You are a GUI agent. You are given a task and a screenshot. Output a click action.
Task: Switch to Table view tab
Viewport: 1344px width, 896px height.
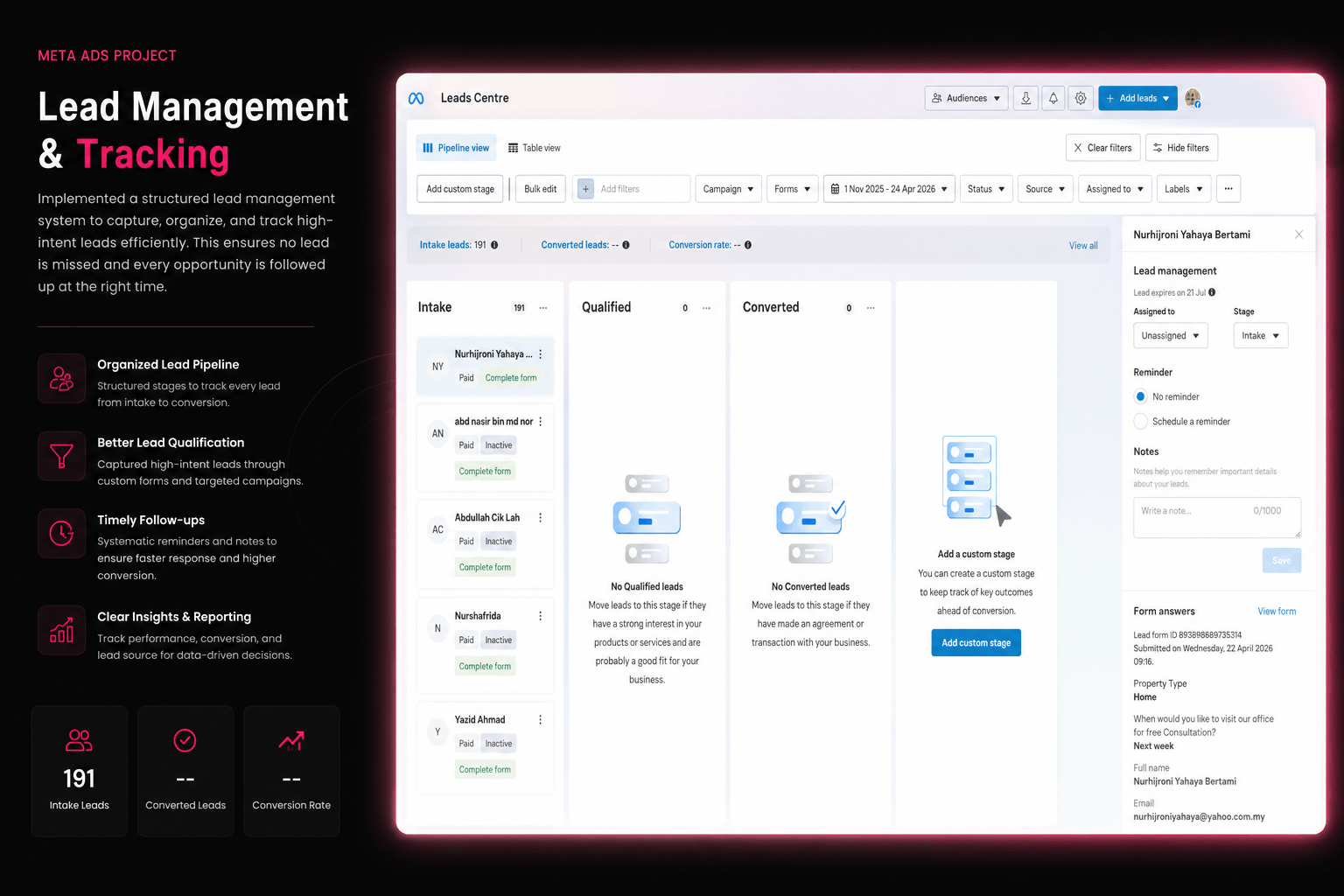pos(535,148)
